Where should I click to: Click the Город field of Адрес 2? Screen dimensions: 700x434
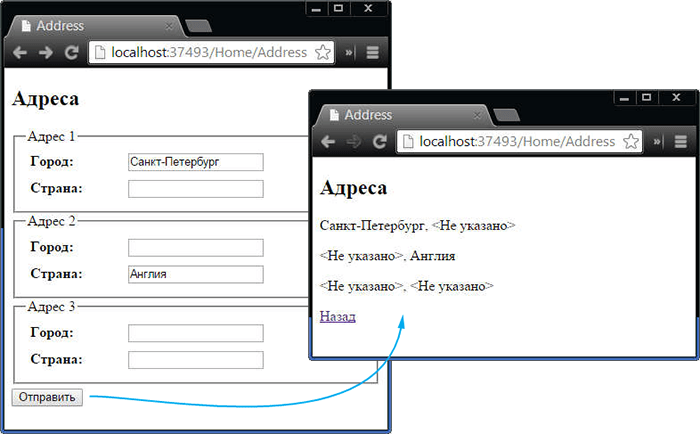(196, 248)
